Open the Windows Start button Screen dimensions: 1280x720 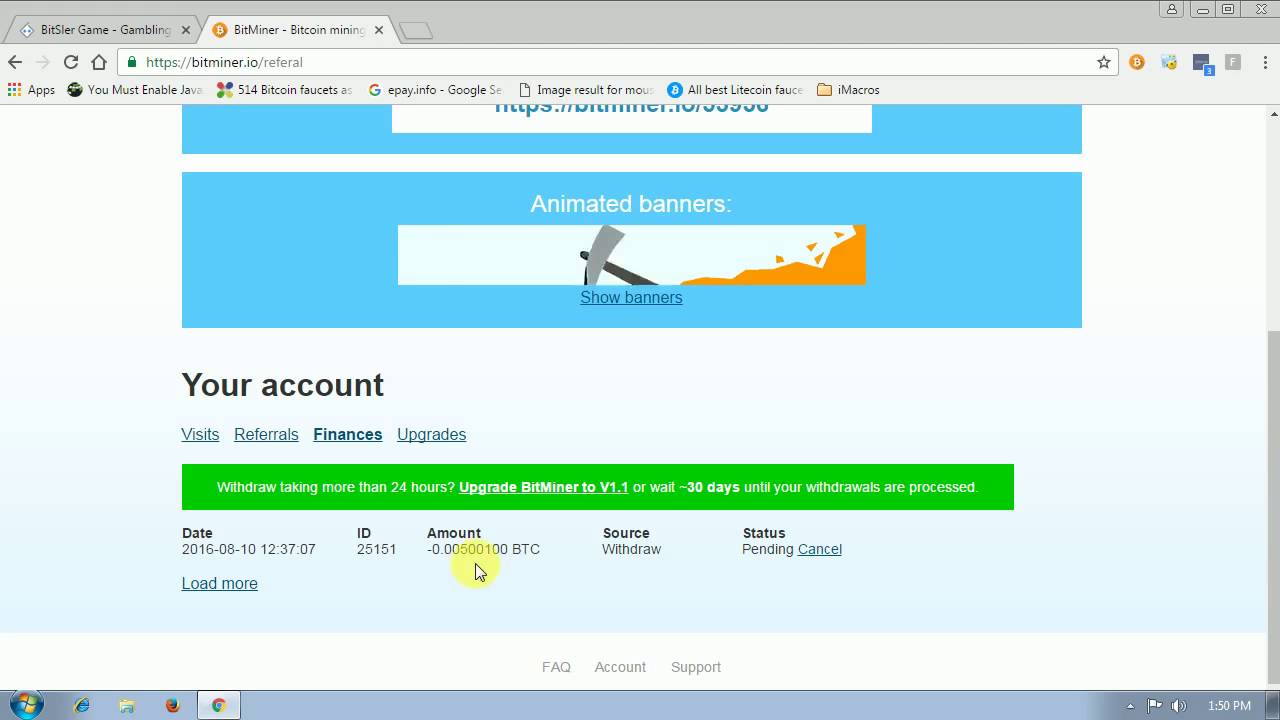(27, 705)
